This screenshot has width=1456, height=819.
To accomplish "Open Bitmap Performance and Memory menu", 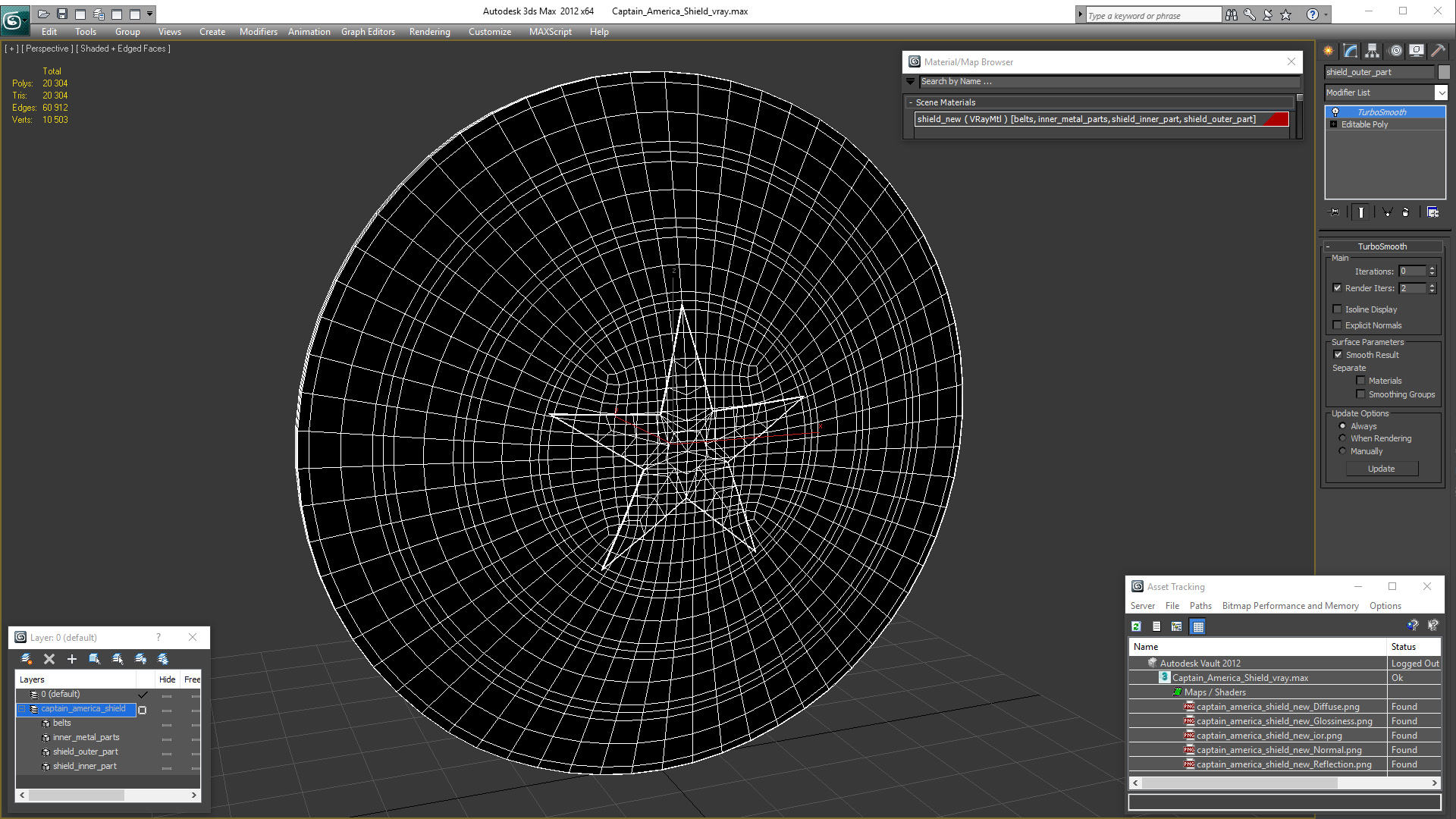I will pyautogui.click(x=1290, y=606).
